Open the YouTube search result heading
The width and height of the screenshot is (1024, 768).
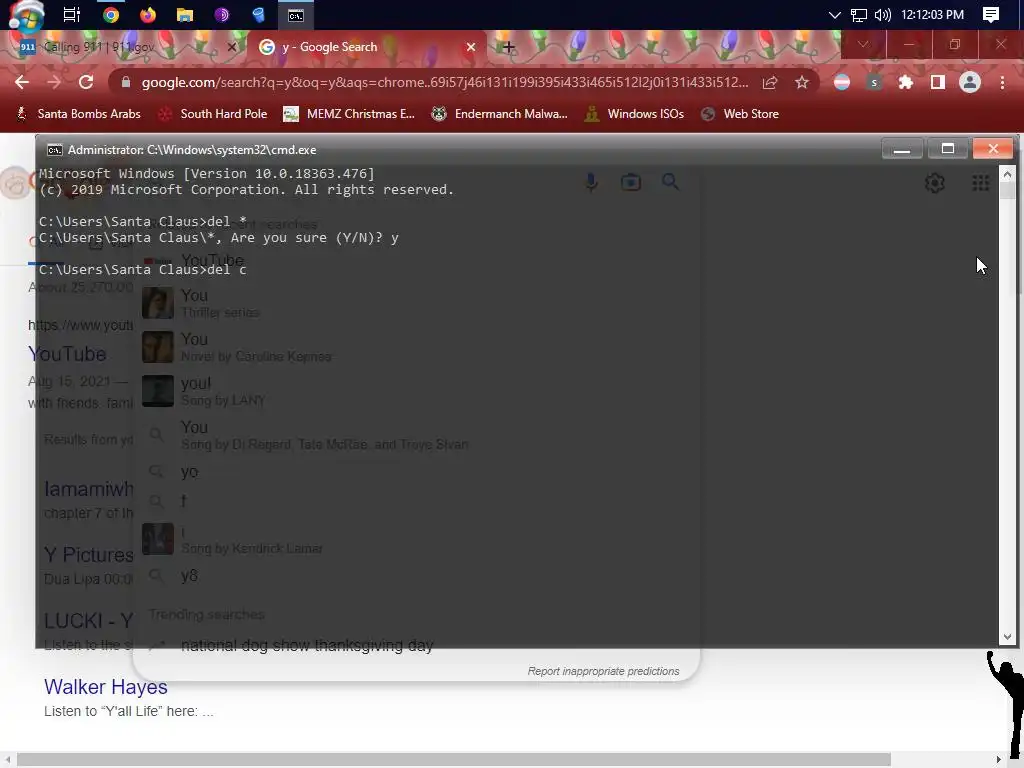click(x=67, y=354)
